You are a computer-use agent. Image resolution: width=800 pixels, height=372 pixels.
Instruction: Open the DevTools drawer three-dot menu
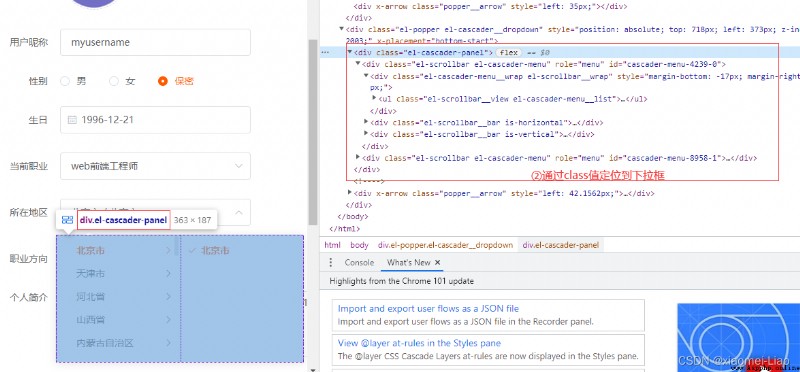[x=331, y=262]
